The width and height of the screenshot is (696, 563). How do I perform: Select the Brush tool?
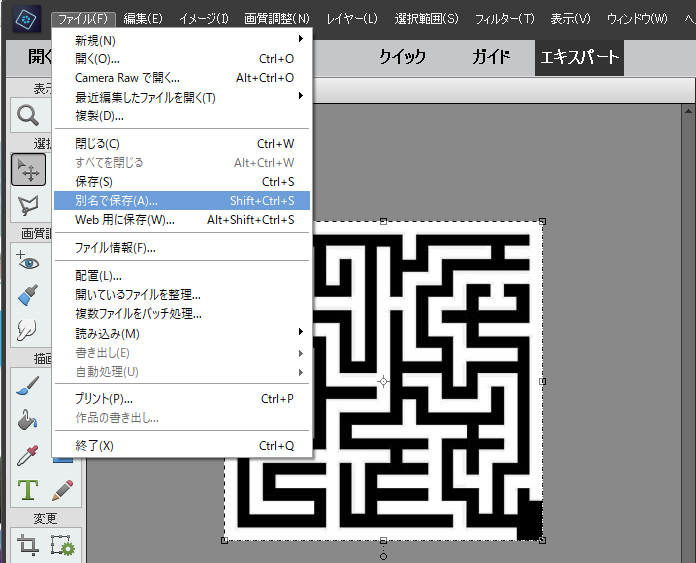click(28, 387)
